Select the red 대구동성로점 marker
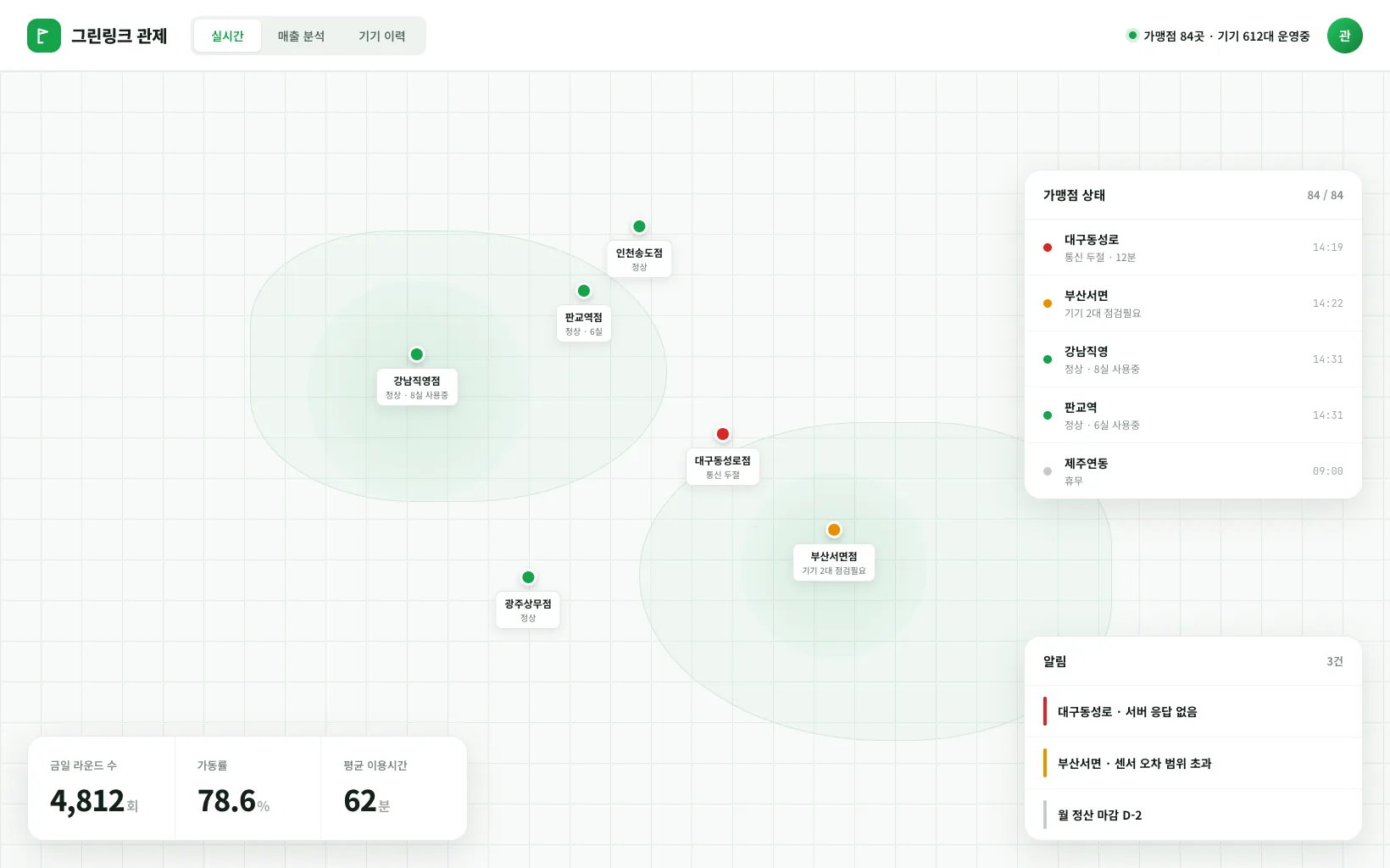 723,434
